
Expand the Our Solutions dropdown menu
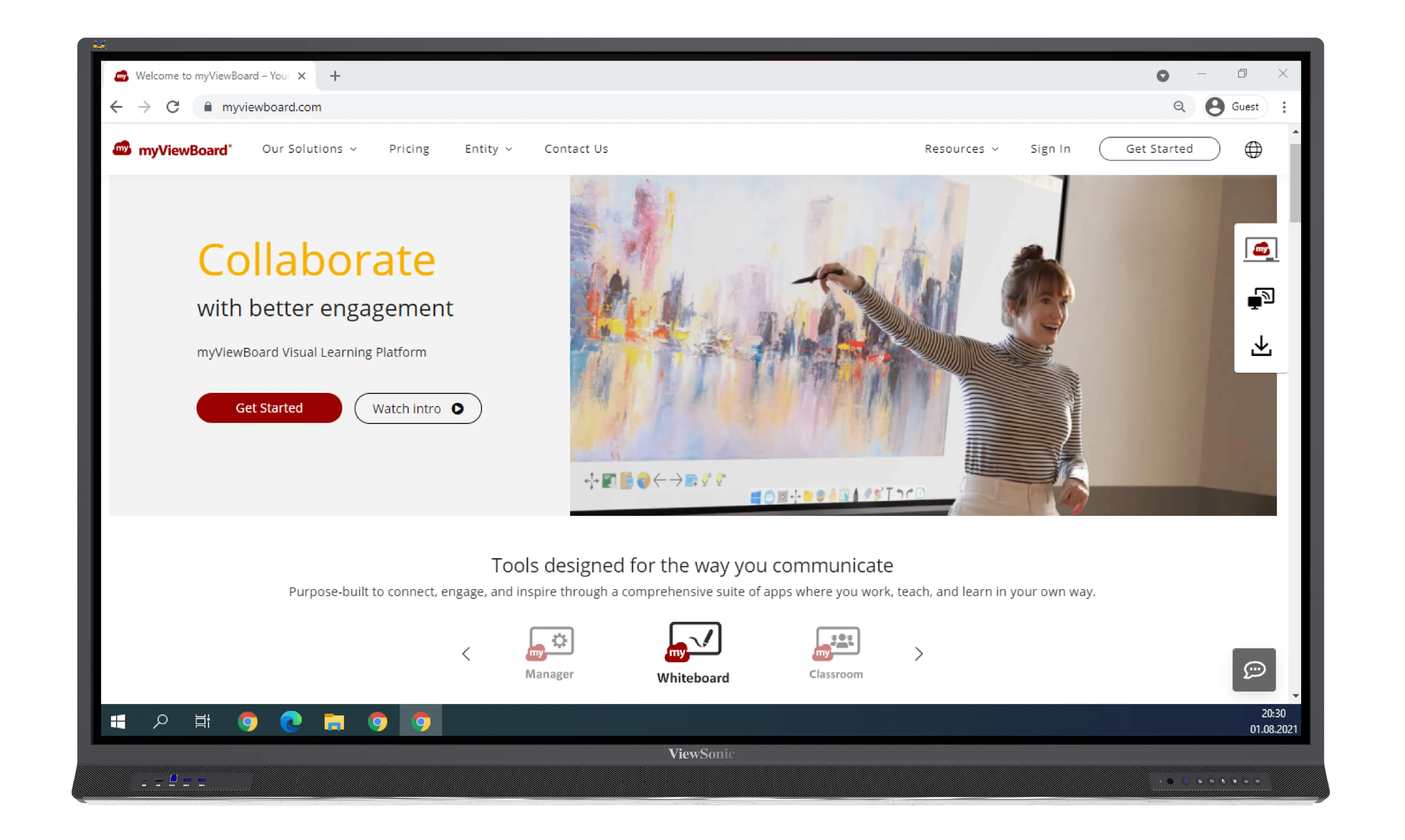(x=307, y=148)
